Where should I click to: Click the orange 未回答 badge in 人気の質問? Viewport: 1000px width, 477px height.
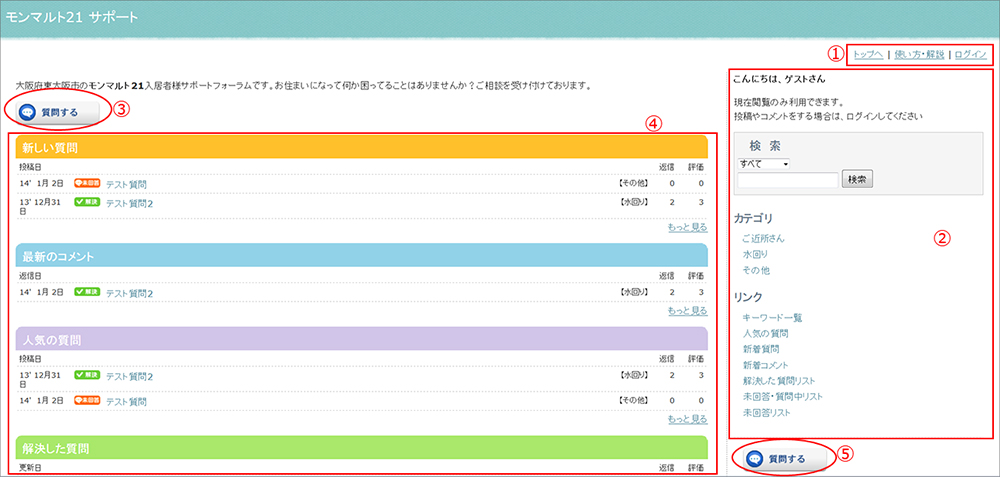coord(87,401)
